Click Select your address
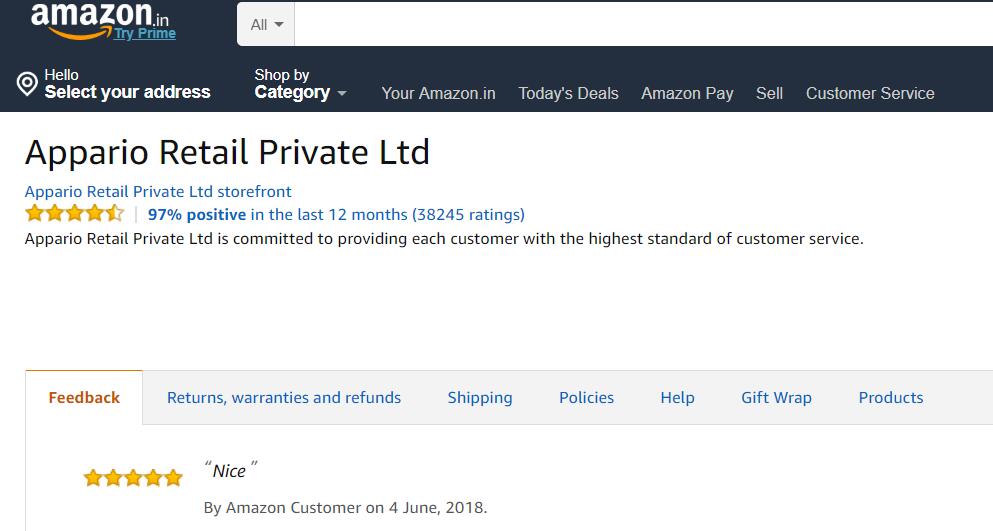 pyautogui.click(x=127, y=92)
